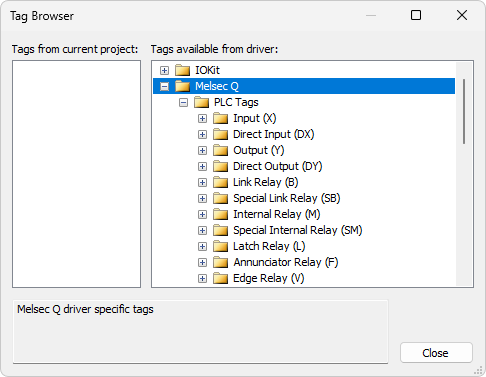486x377 pixels.
Task: Select the Special Internal Relay (SM) label
Action: (298, 230)
